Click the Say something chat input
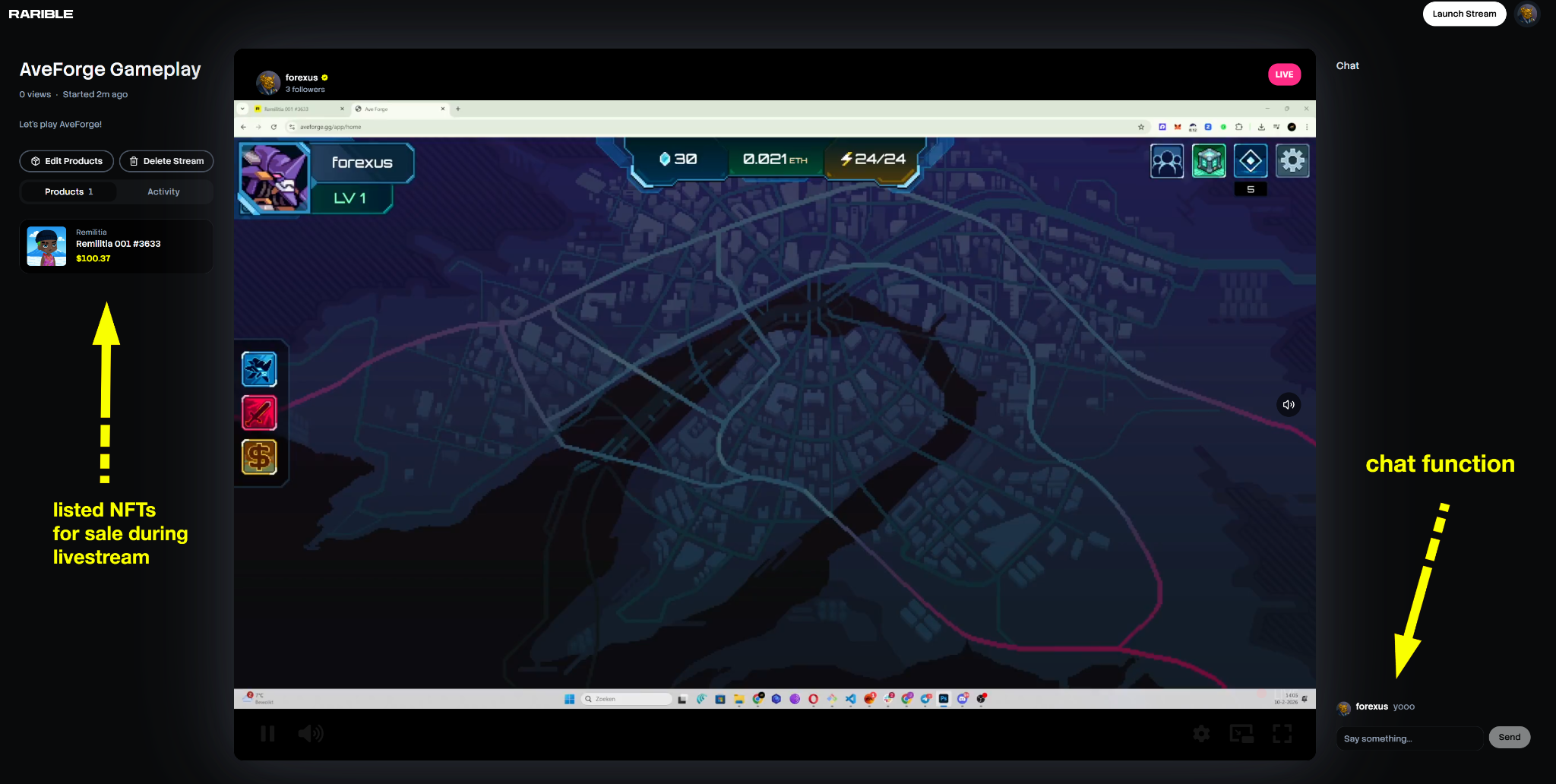 pos(1409,738)
